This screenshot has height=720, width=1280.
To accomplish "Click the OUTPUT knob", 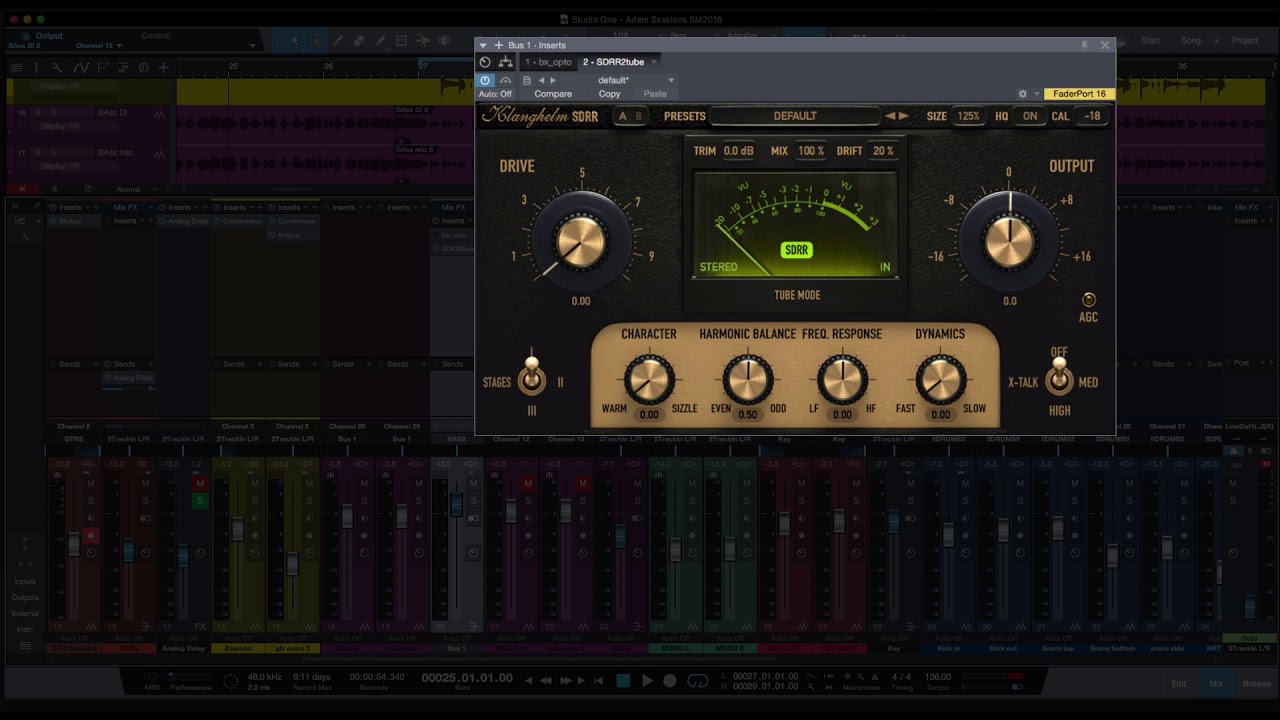I will point(1008,241).
